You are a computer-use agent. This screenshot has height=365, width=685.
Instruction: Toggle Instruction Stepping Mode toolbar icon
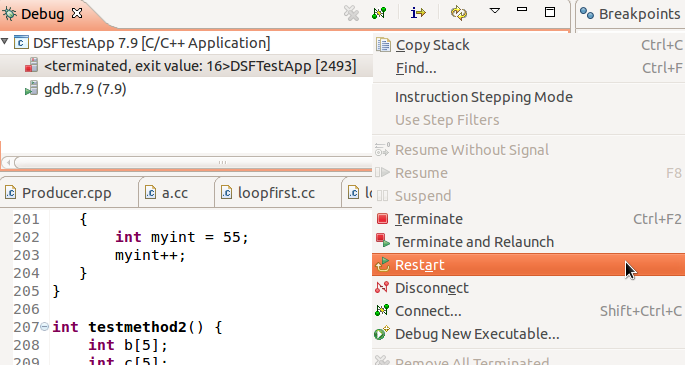[x=418, y=13]
